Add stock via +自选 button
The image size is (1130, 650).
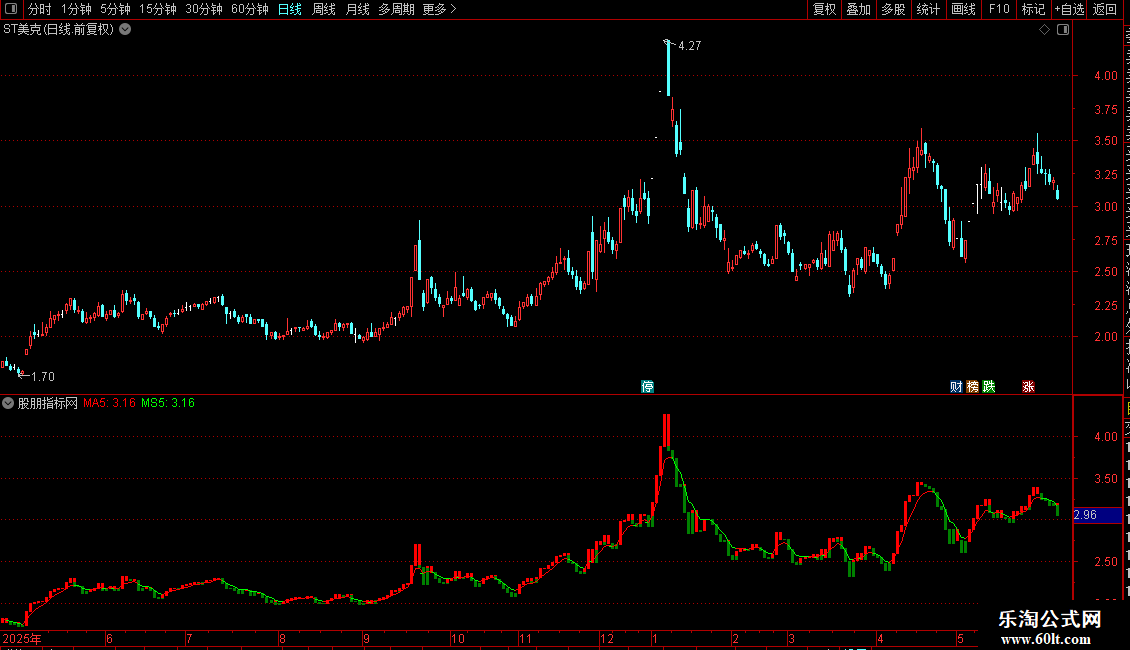(x=1069, y=9)
